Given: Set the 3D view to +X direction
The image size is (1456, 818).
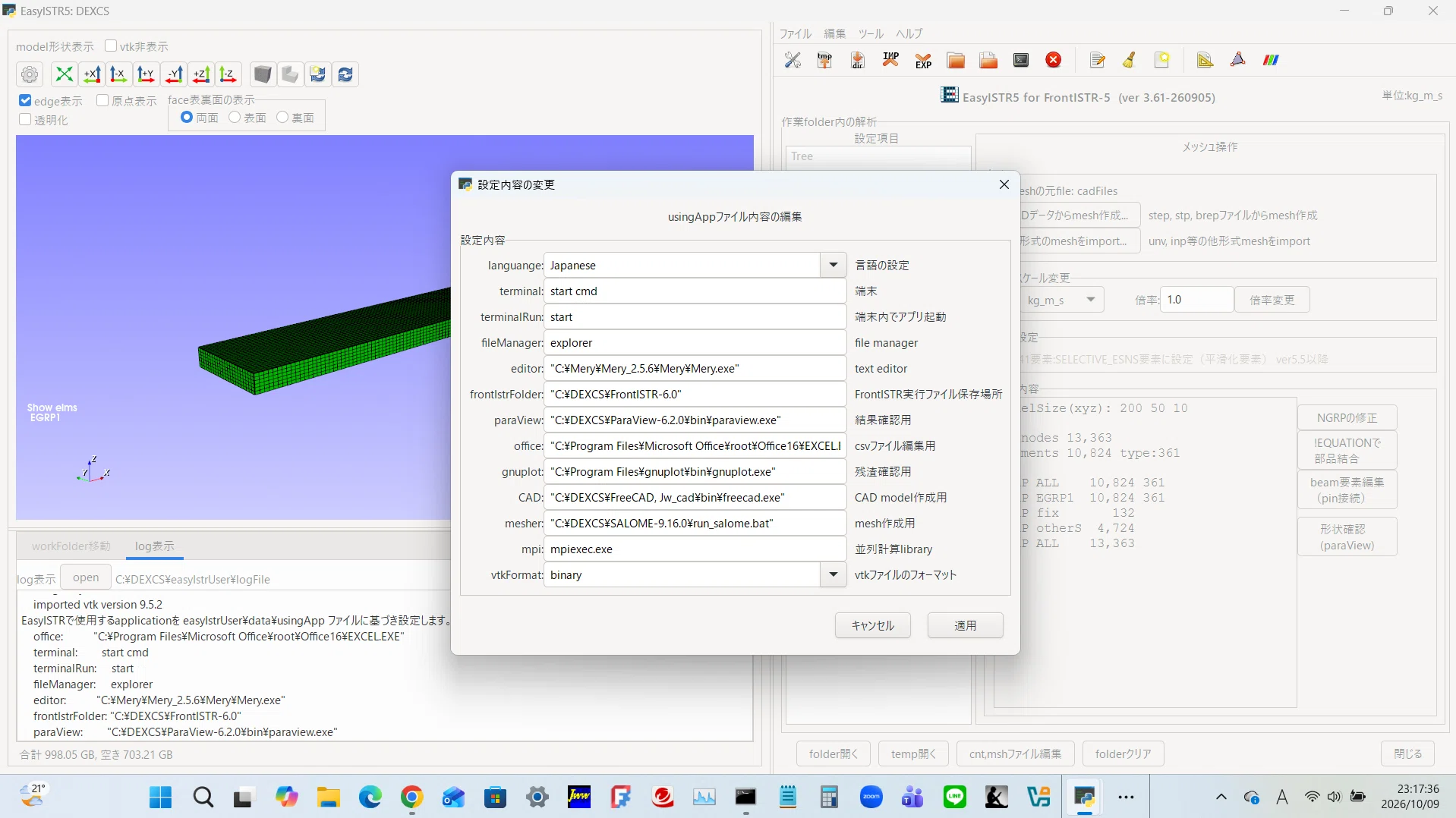Looking at the screenshot, I should point(92,74).
